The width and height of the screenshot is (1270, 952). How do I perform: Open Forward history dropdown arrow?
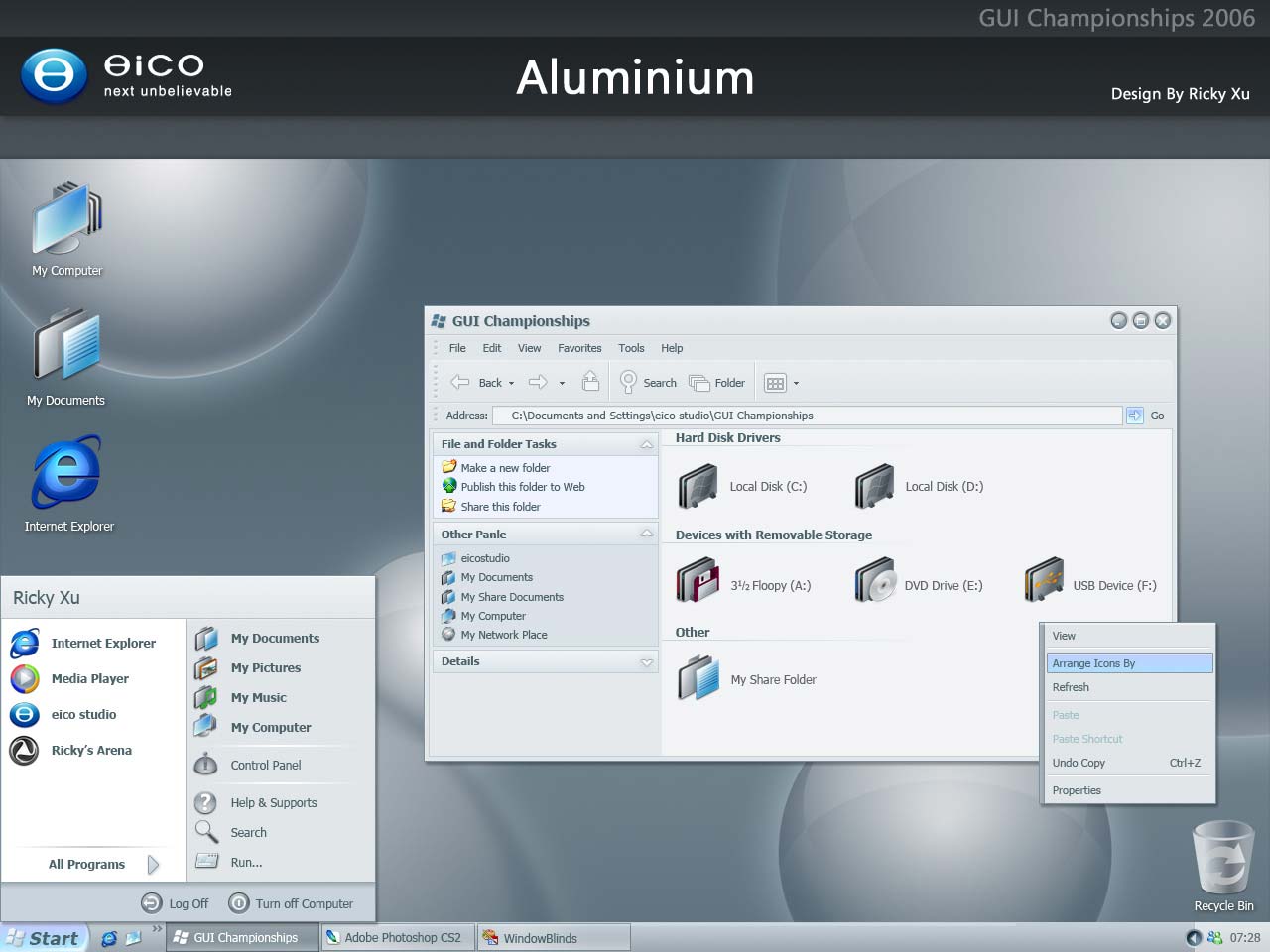click(562, 383)
